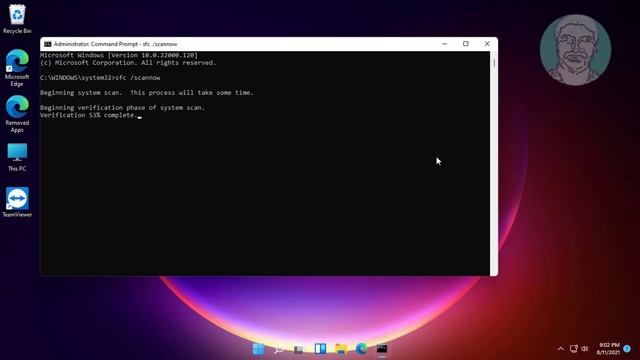Open the volume tray icon

pos(584,349)
